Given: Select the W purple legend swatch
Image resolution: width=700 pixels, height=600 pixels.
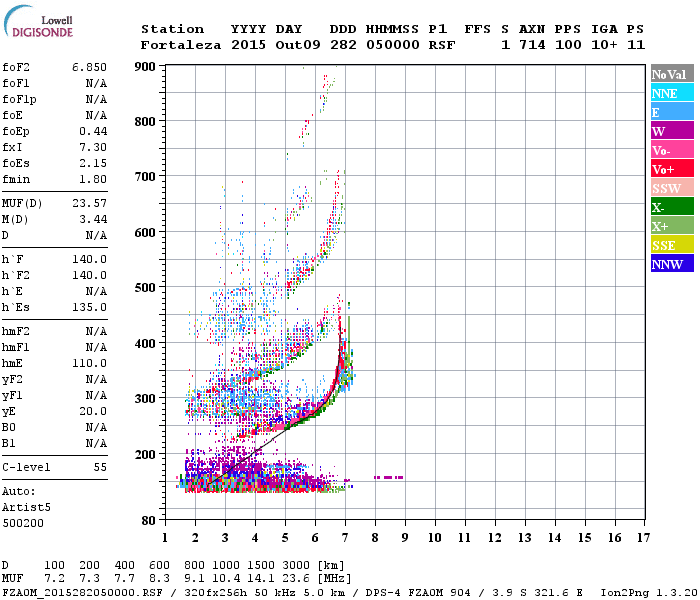Looking at the screenshot, I should [672, 130].
